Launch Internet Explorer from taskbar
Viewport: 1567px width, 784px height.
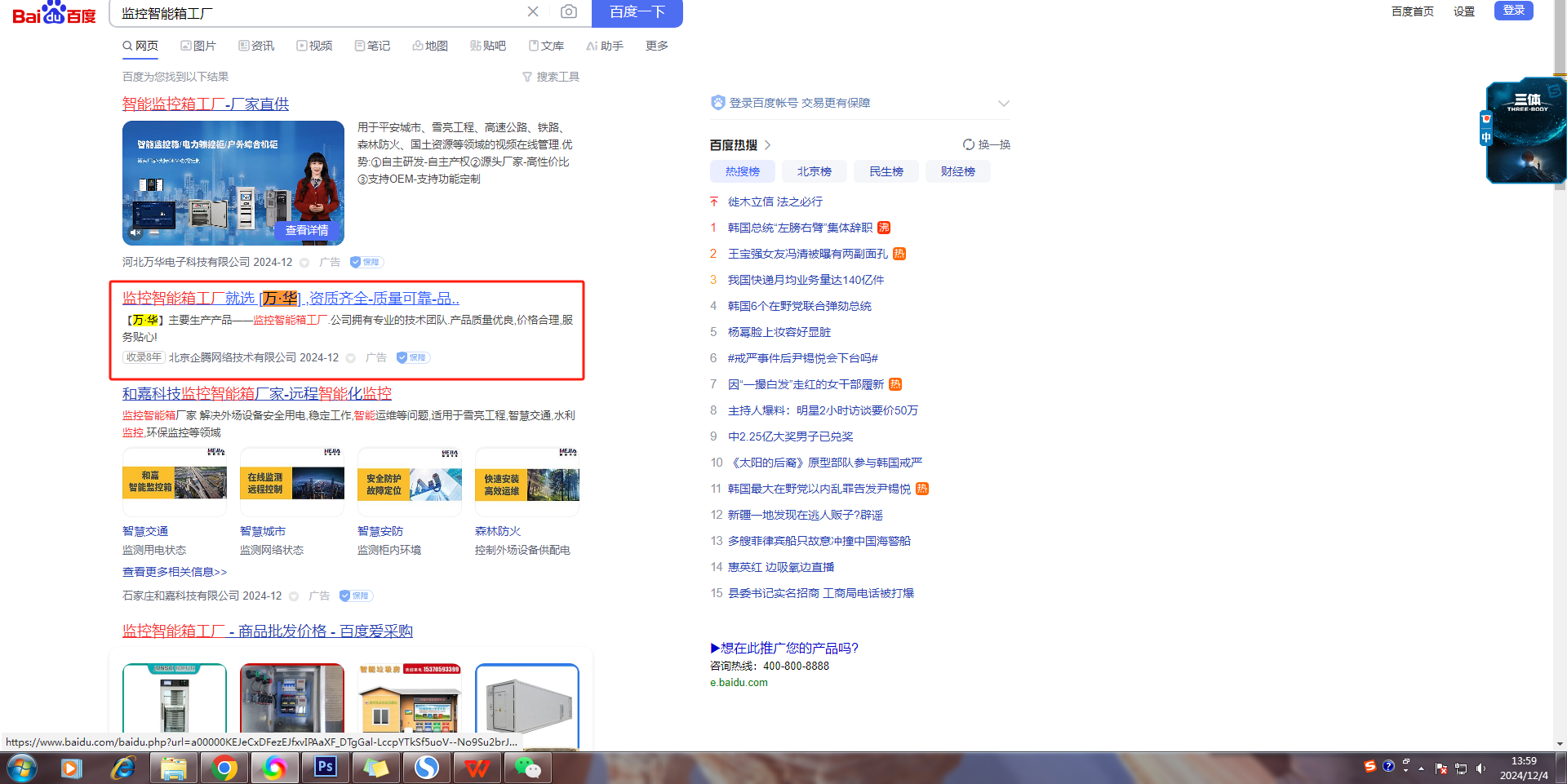coord(122,768)
